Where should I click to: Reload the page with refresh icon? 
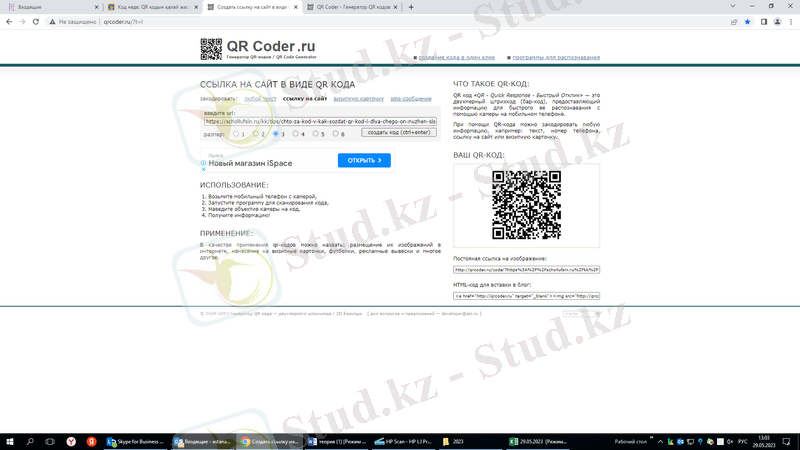click(x=36, y=22)
